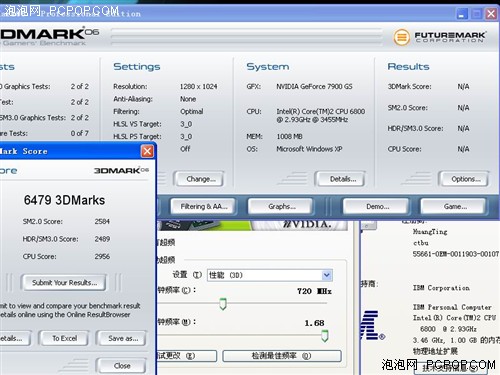Export score using To Excel button
The height and width of the screenshot is (375, 500).
point(64,338)
